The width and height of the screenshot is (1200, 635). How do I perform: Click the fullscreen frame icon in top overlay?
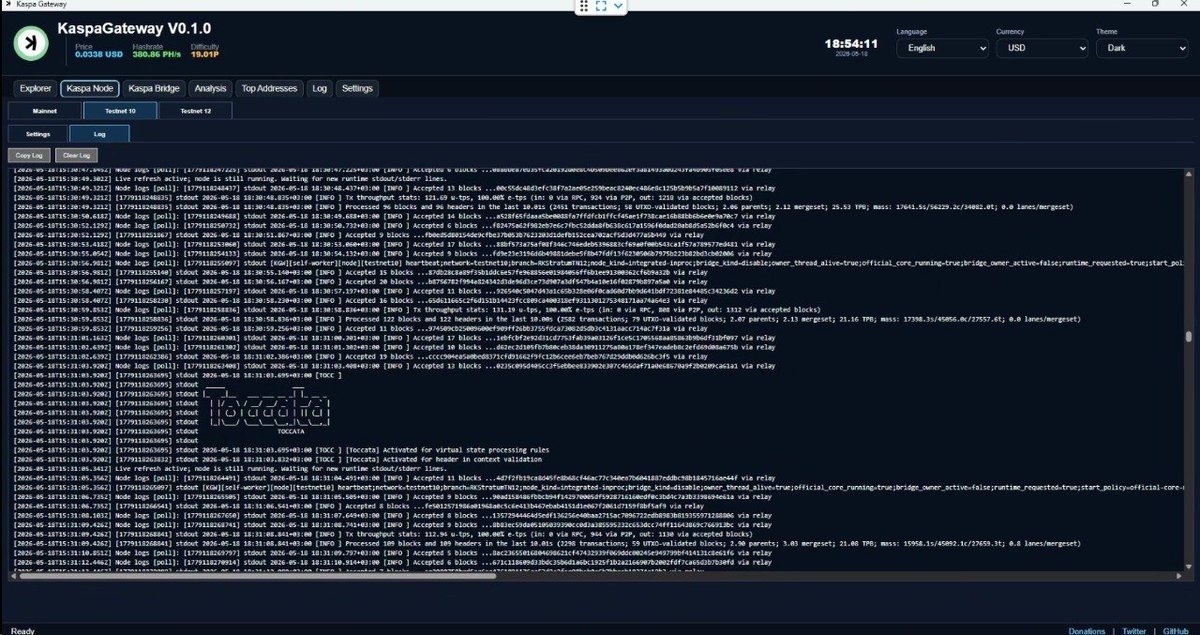[601, 6]
